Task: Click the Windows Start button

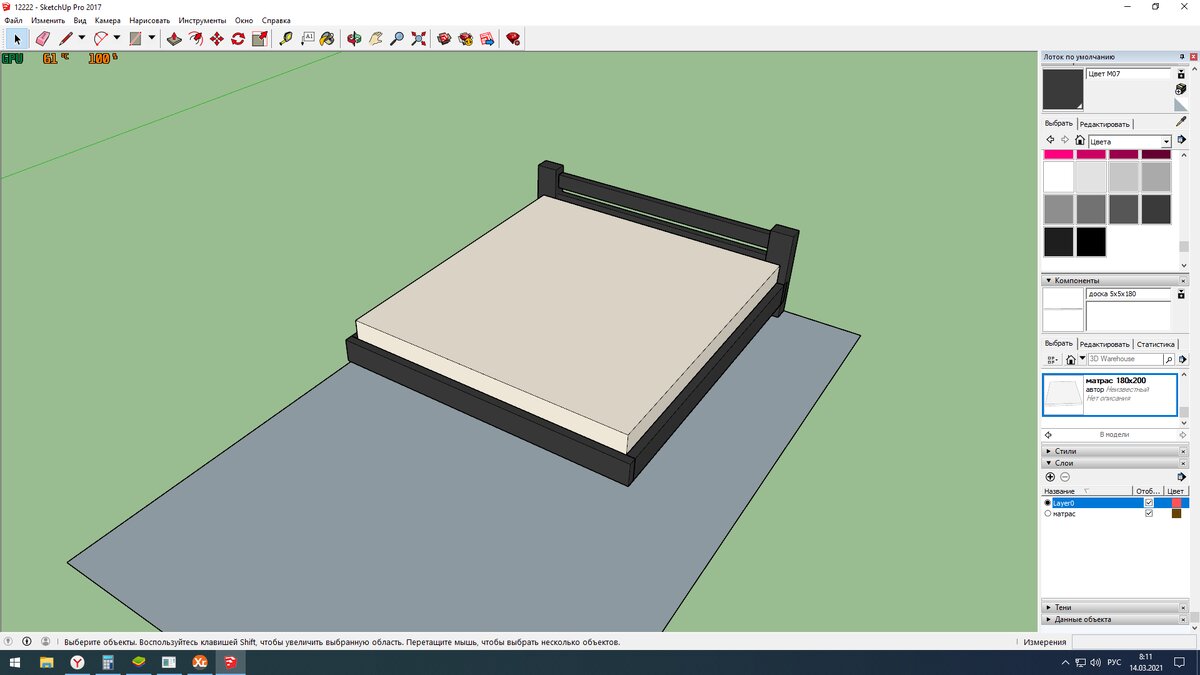Action: click(16, 662)
